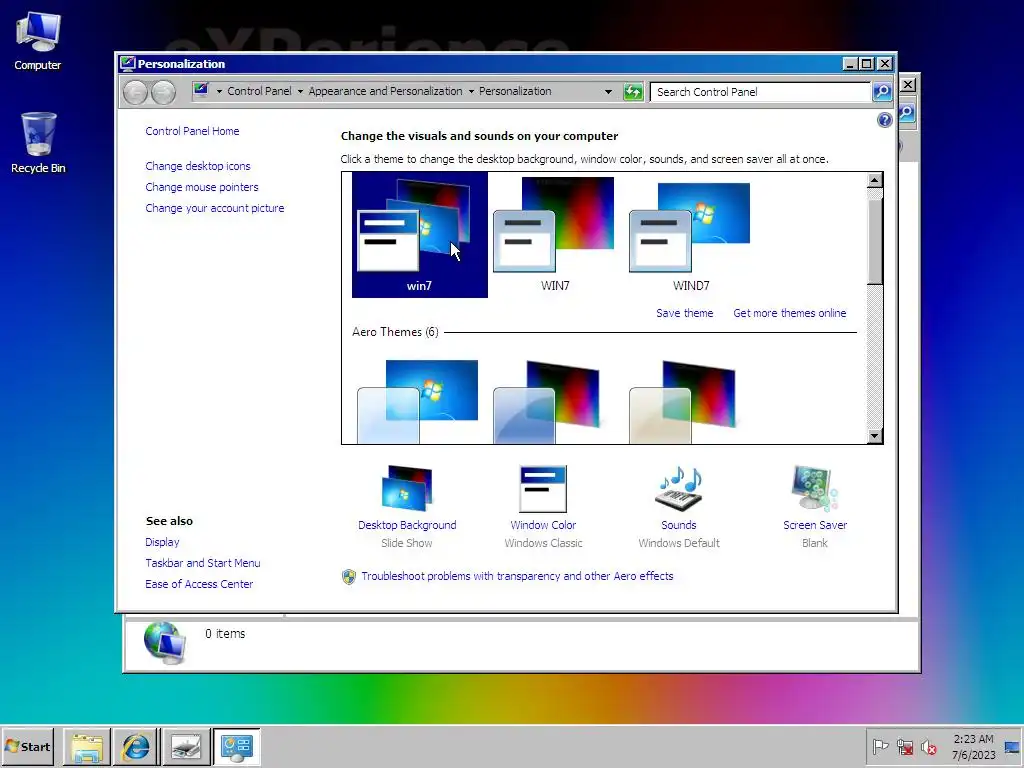This screenshot has height=768, width=1024.
Task: Open the Window Color icon
Action: pos(543,488)
